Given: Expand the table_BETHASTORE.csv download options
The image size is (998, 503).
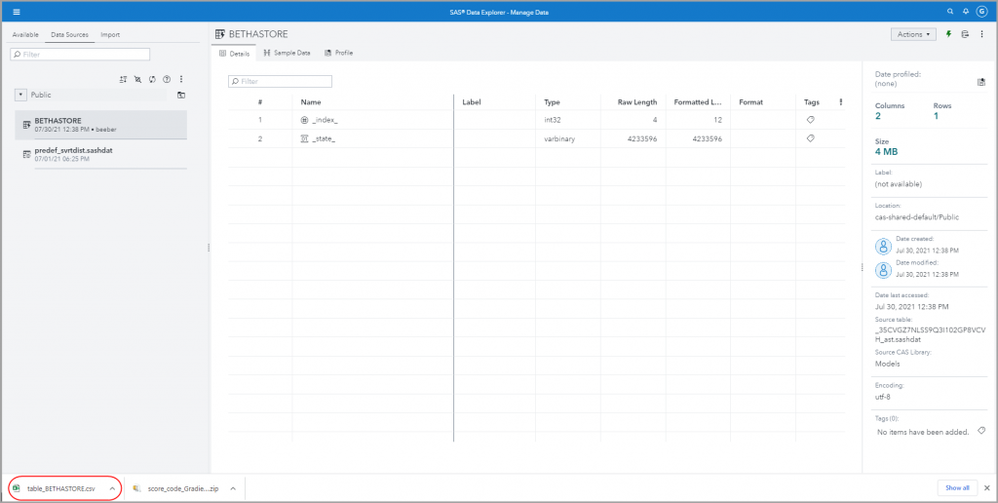Looking at the screenshot, I should (x=112, y=488).
